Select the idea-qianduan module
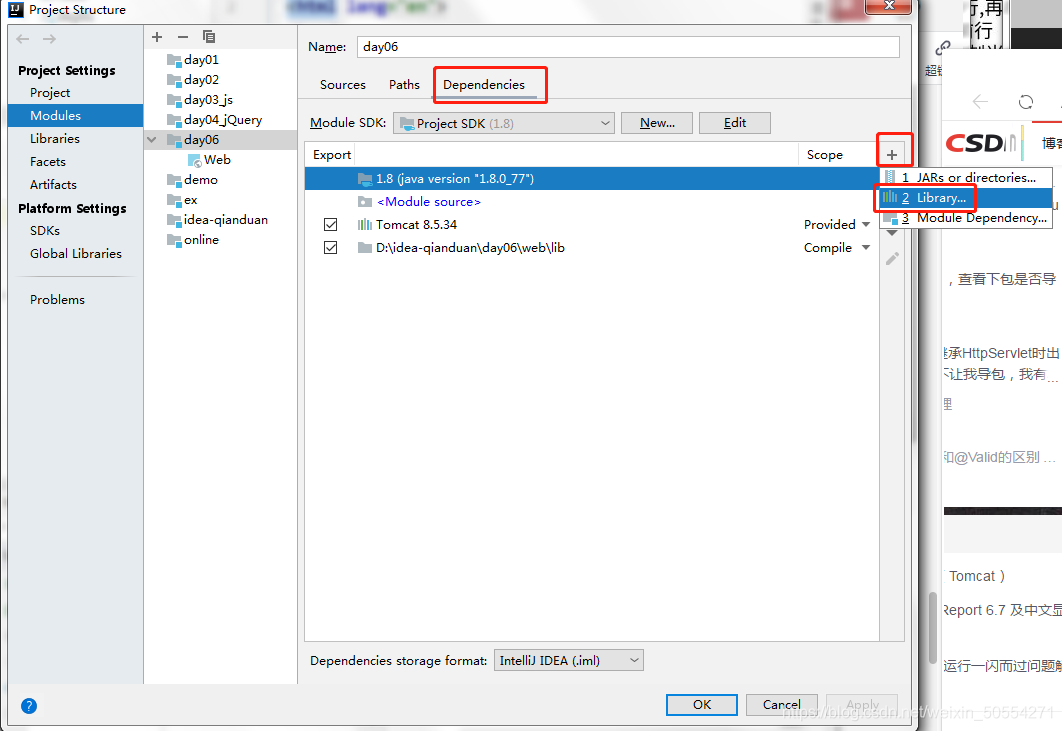This screenshot has width=1062, height=731. click(226, 220)
